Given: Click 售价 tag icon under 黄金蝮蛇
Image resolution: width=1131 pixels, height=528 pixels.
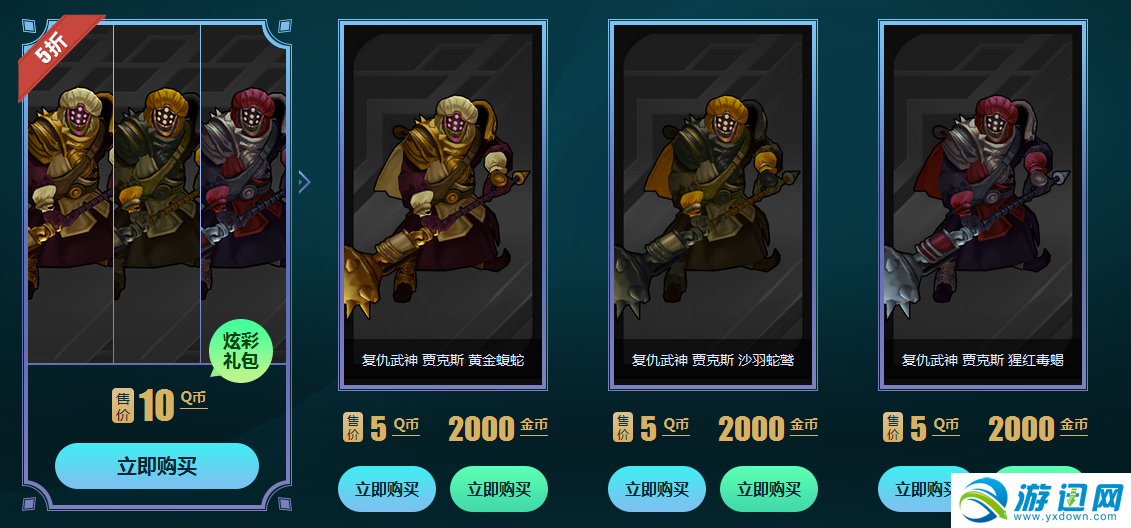Looking at the screenshot, I should [x=353, y=427].
